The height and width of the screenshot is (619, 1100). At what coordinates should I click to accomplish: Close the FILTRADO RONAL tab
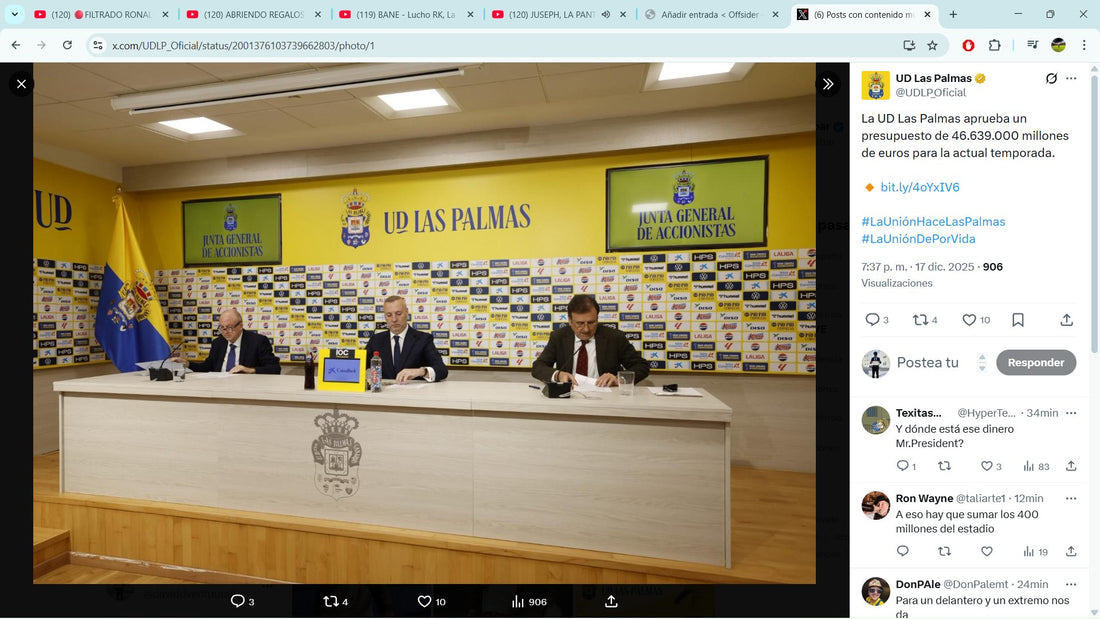tap(165, 15)
